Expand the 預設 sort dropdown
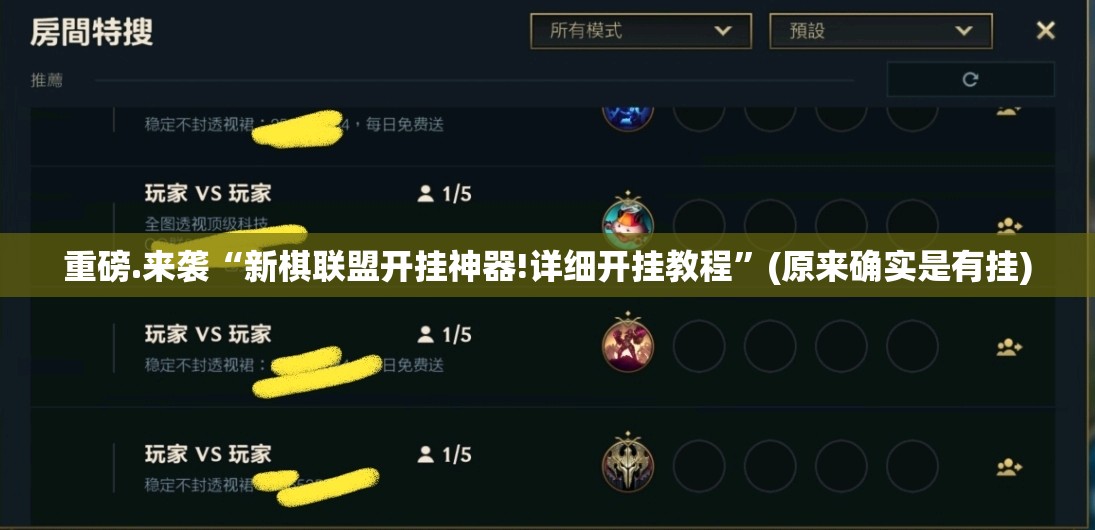The image size is (1095, 530). (x=881, y=31)
